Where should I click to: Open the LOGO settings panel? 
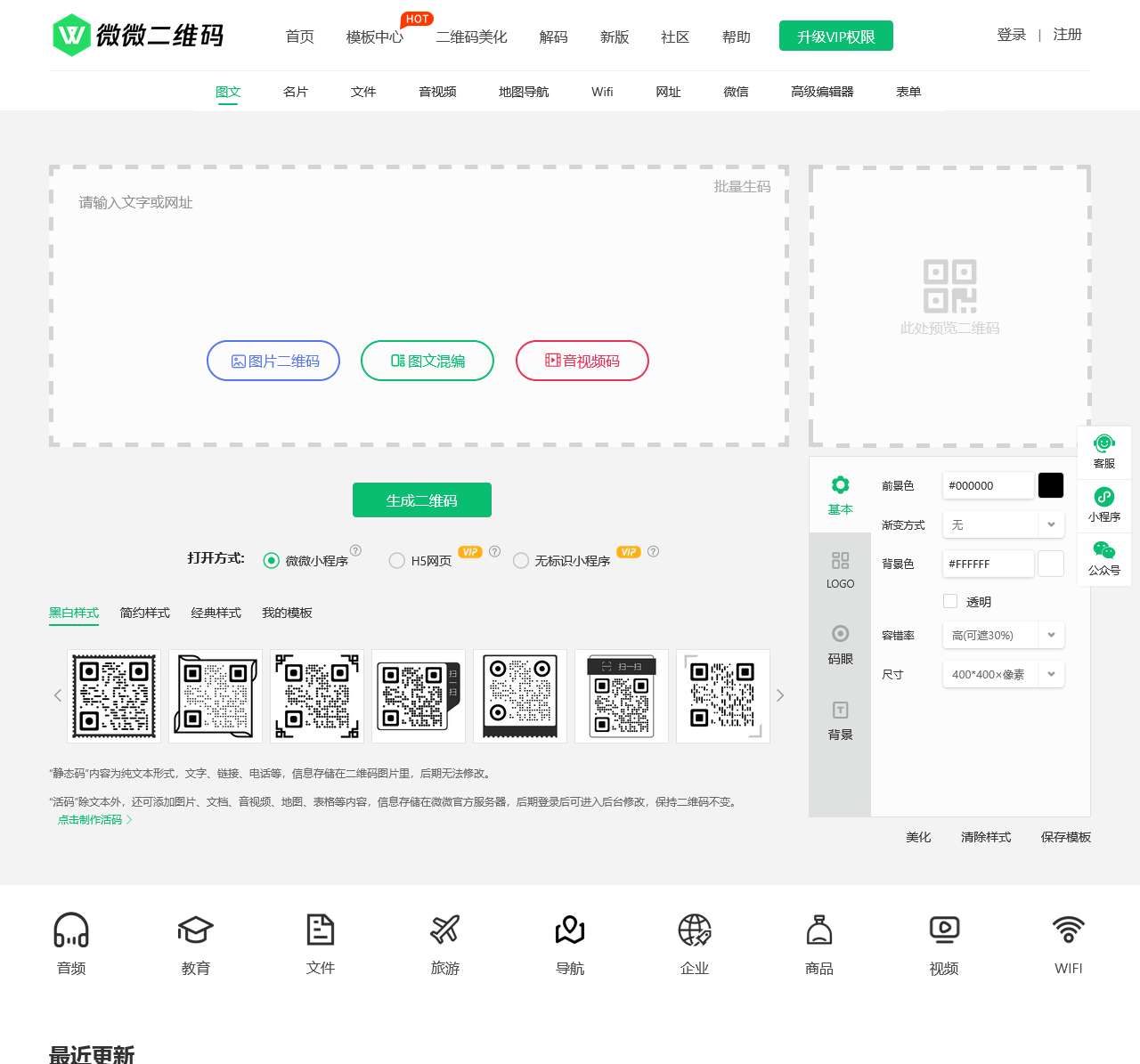[x=840, y=571]
